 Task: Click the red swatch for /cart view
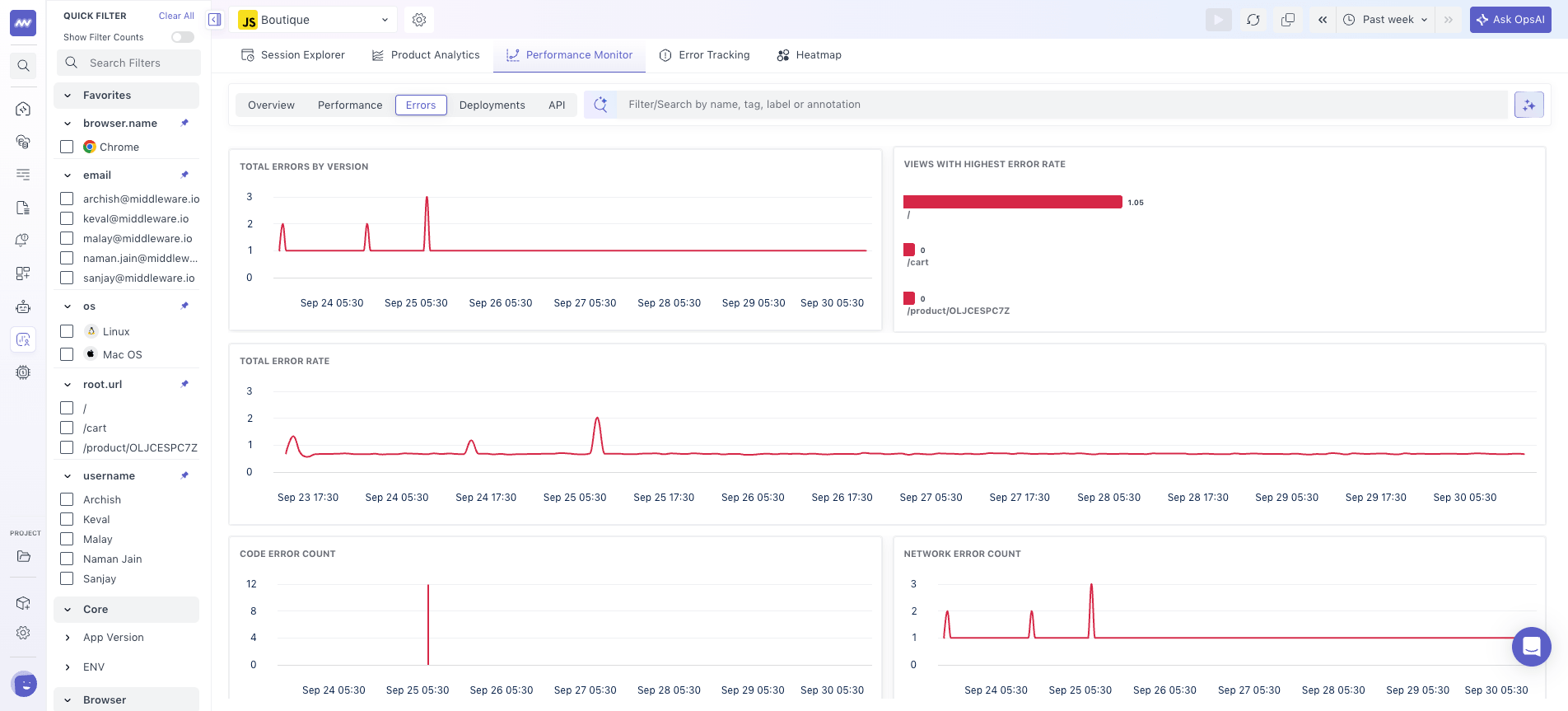(x=909, y=250)
